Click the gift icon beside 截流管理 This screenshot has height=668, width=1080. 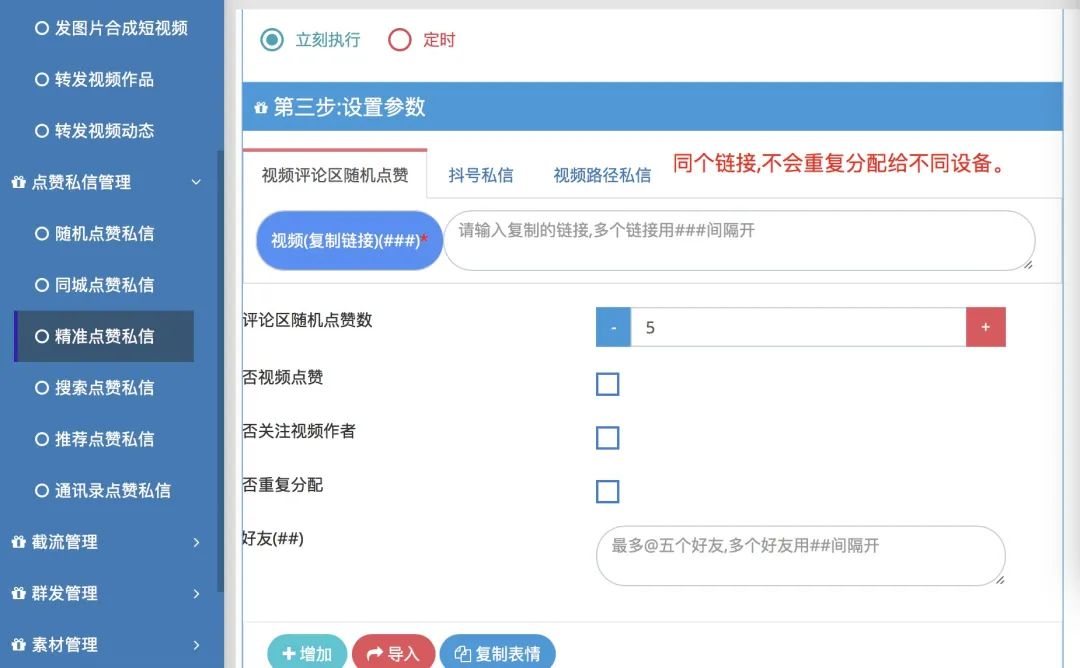click(x=19, y=542)
